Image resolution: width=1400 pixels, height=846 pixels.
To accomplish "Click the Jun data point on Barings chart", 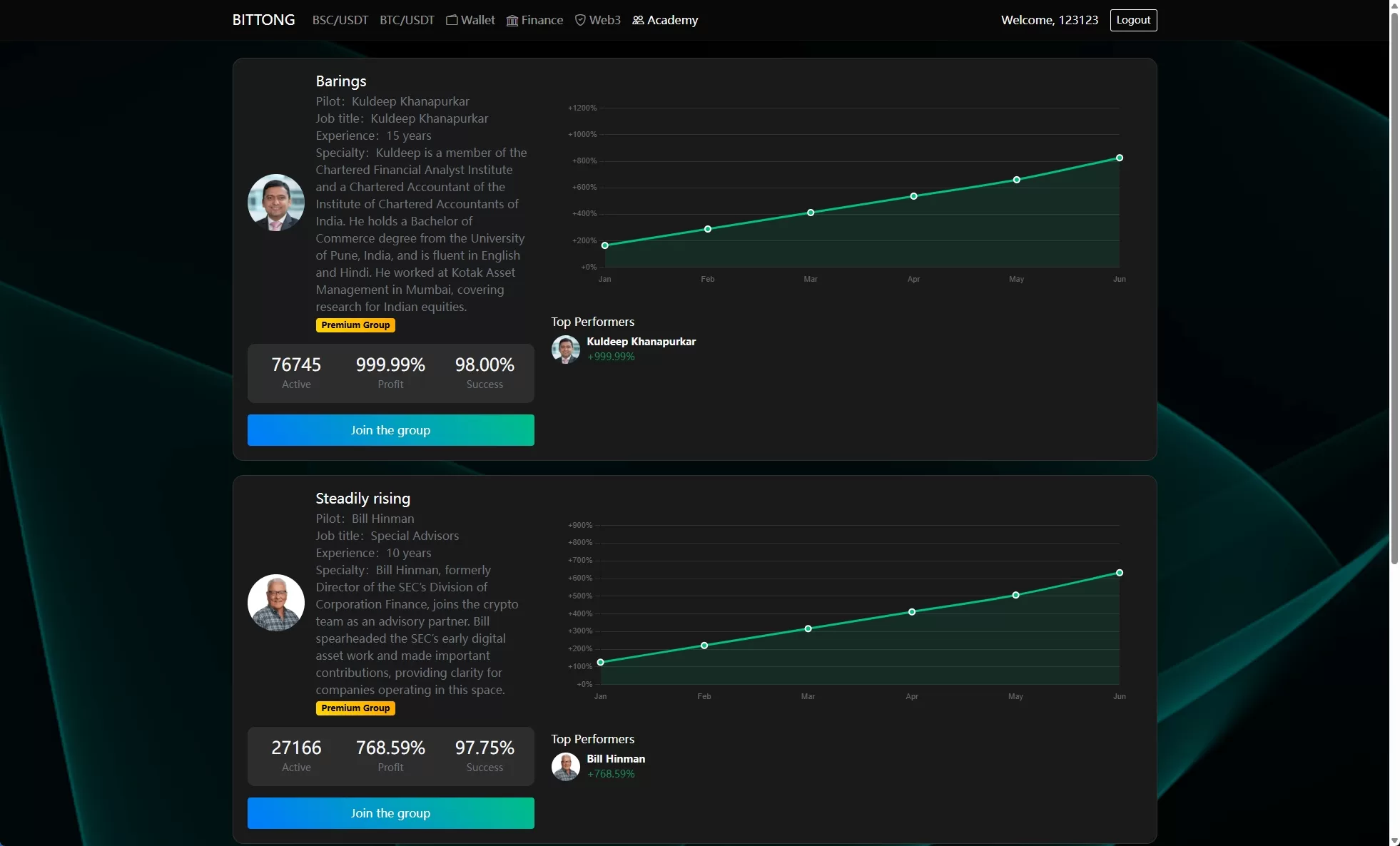I will click(x=1120, y=158).
